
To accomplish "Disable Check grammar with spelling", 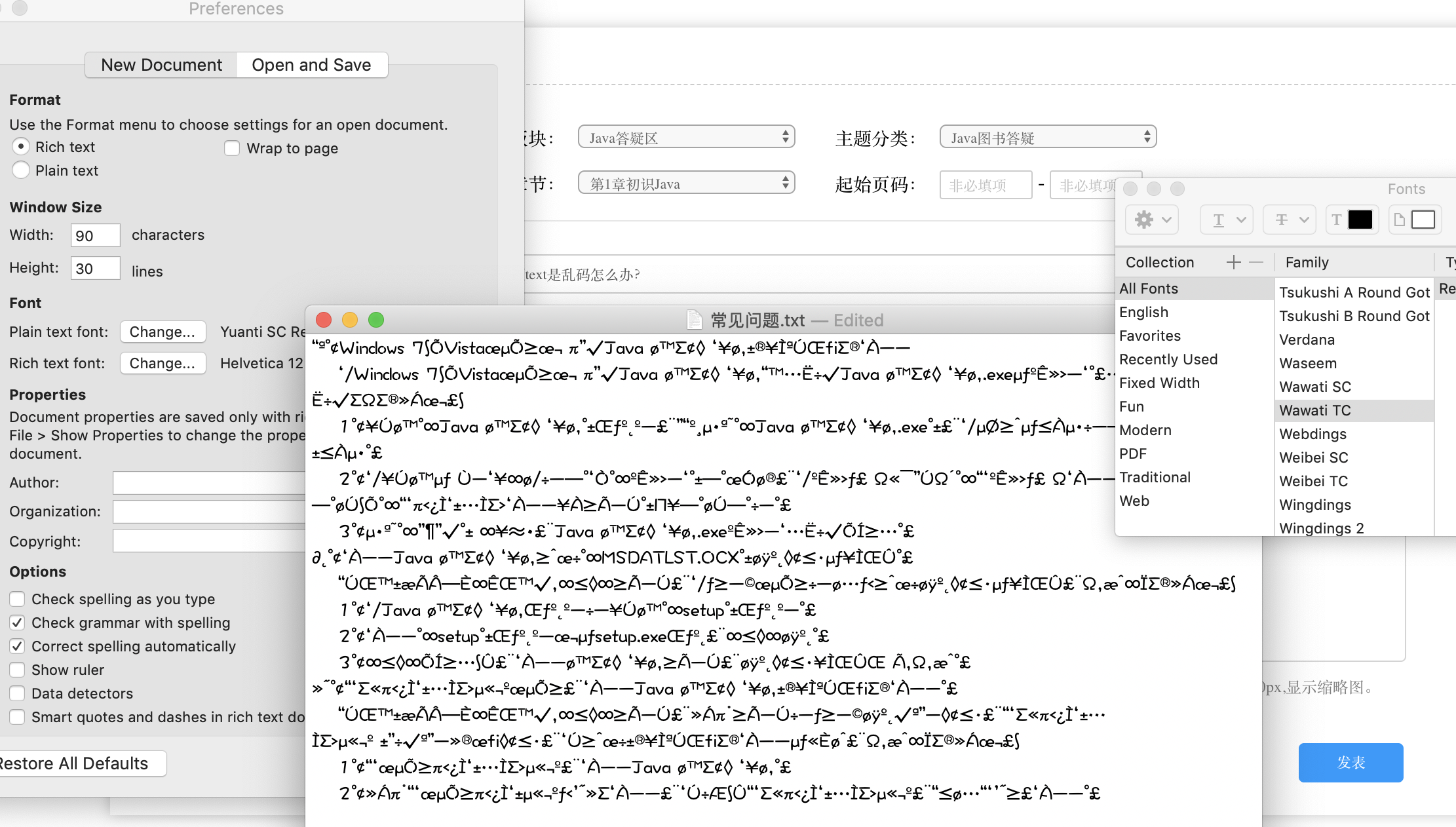I will coord(18,623).
